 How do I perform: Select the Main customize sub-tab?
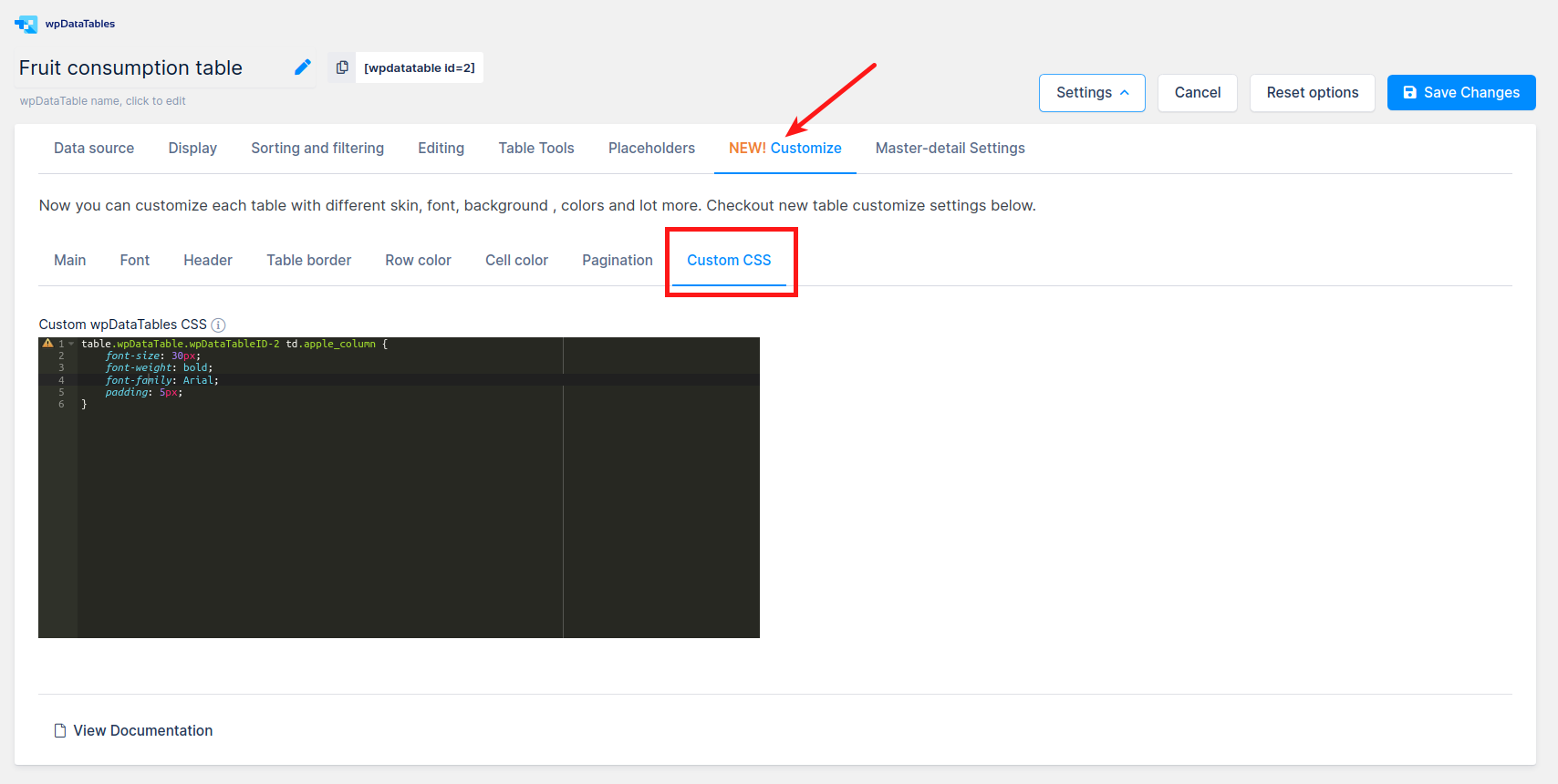[x=69, y=260]
